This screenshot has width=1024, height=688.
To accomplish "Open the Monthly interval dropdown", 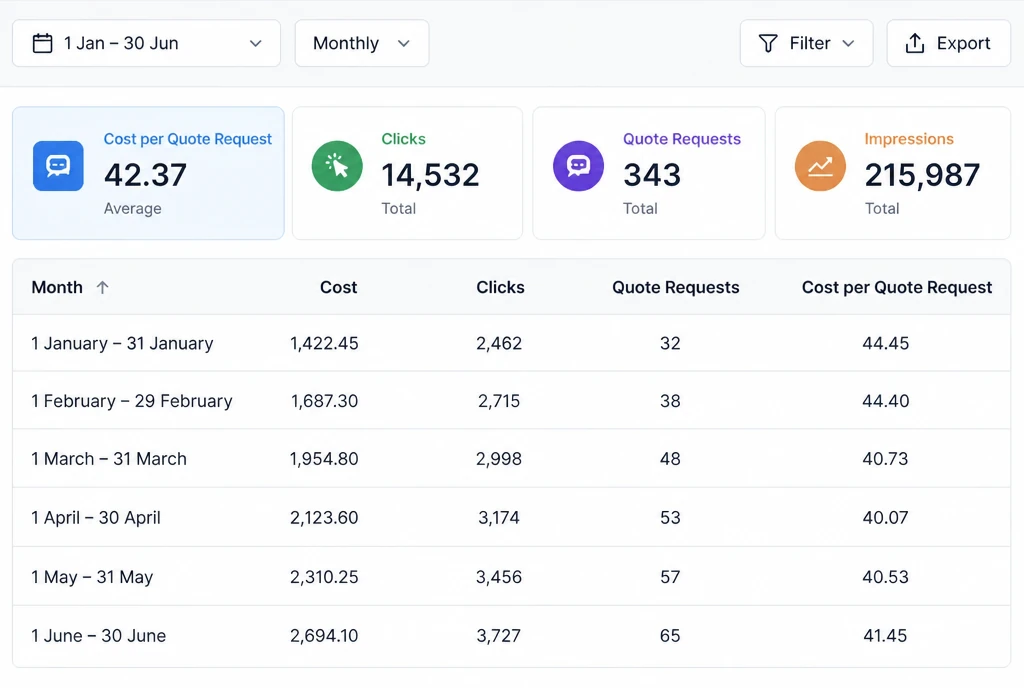I will [362, 43].
